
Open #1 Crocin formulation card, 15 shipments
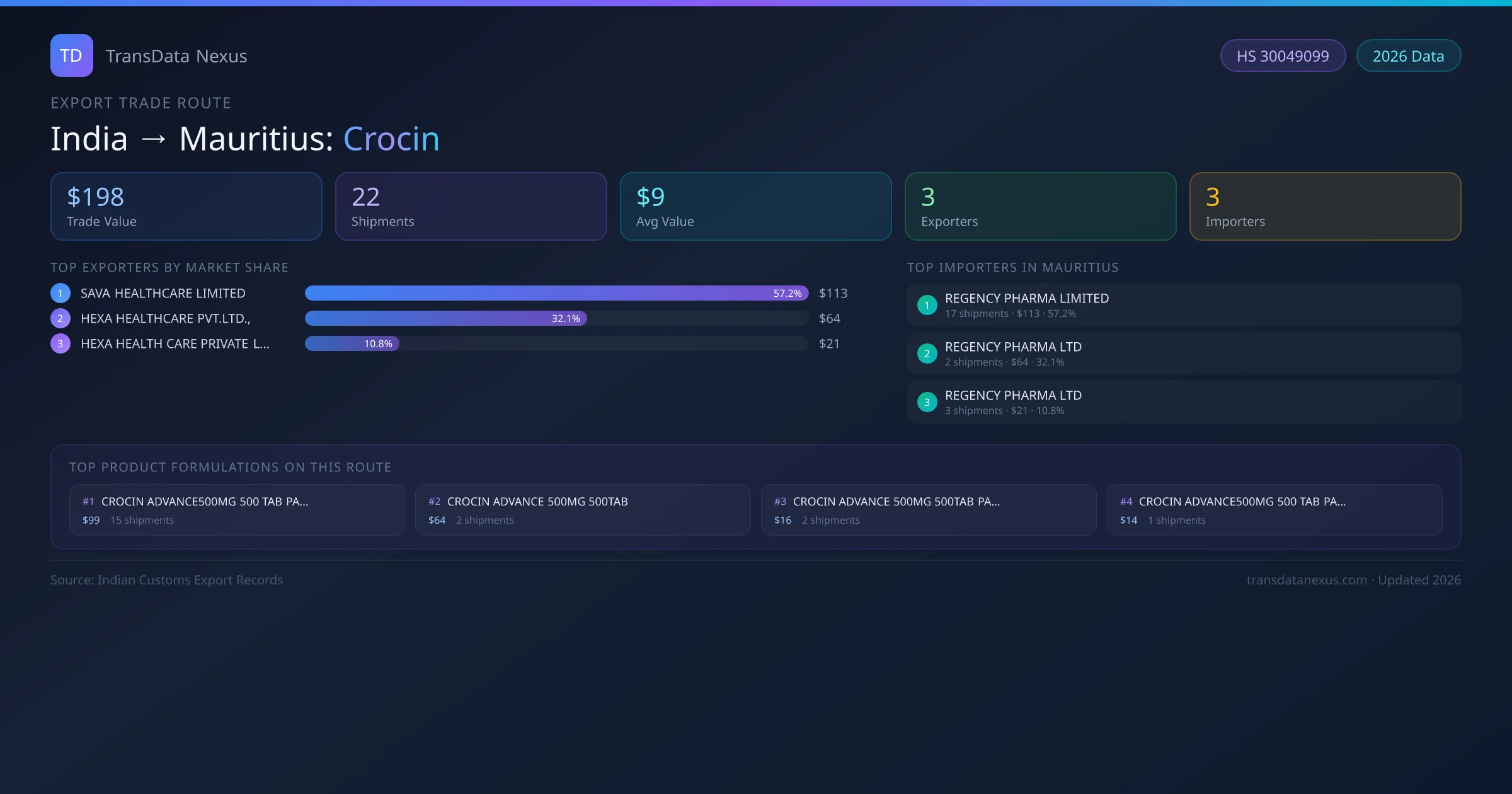point(237,510)
